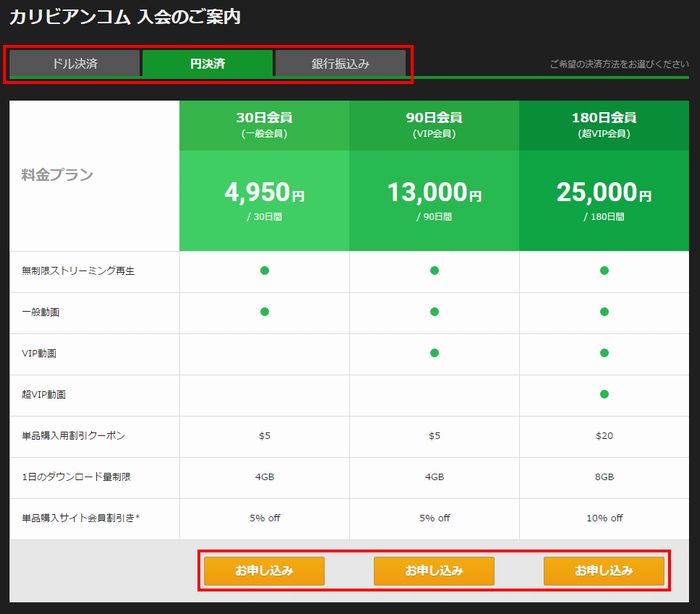Viewport: 700px width, 614px height.
Task: Click お申し込み button for 30日会員 plan
Action: click(x=264, y=571)
